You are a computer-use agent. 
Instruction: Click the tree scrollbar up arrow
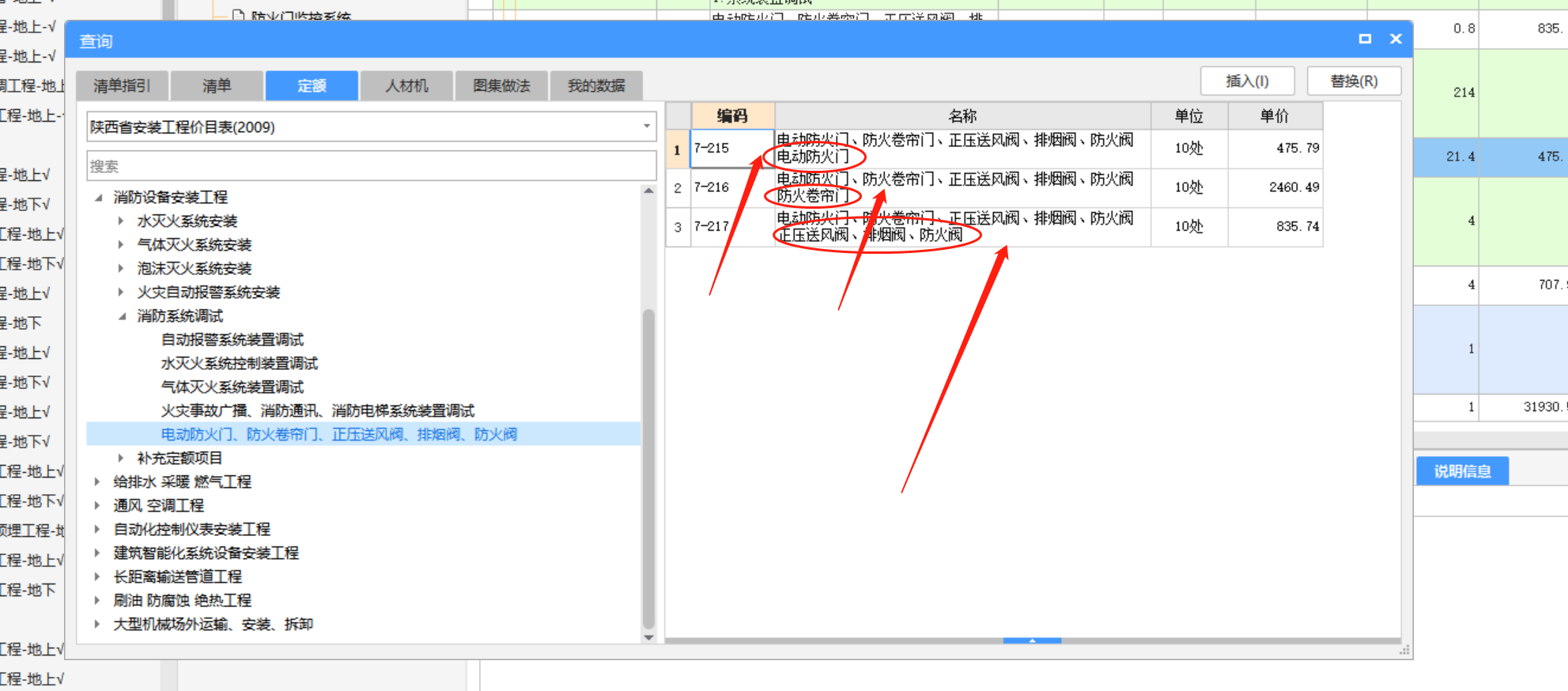click(x=648, y=191)
